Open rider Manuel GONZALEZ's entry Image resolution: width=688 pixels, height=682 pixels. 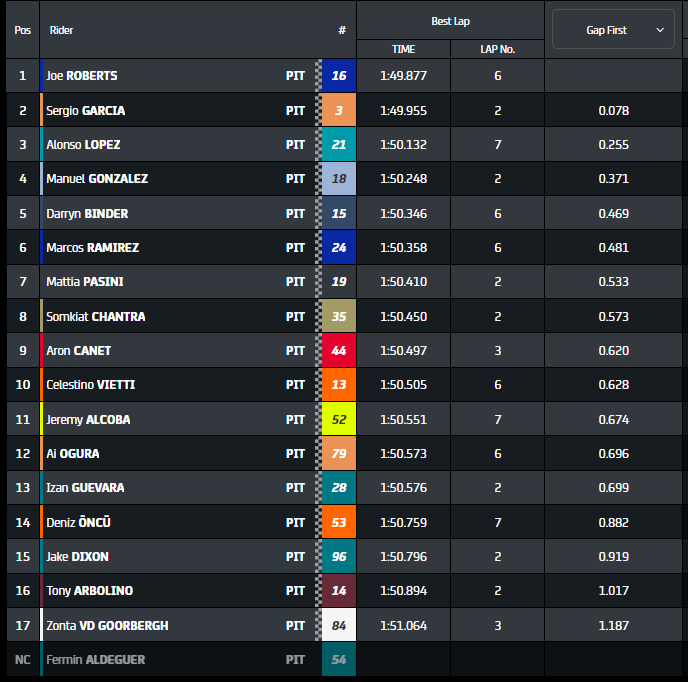tap(97, 179)
